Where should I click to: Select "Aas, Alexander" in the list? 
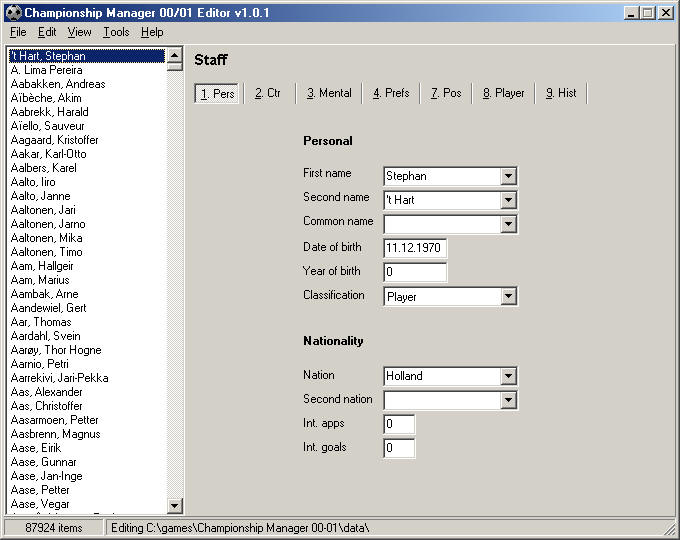click(87, 392)
